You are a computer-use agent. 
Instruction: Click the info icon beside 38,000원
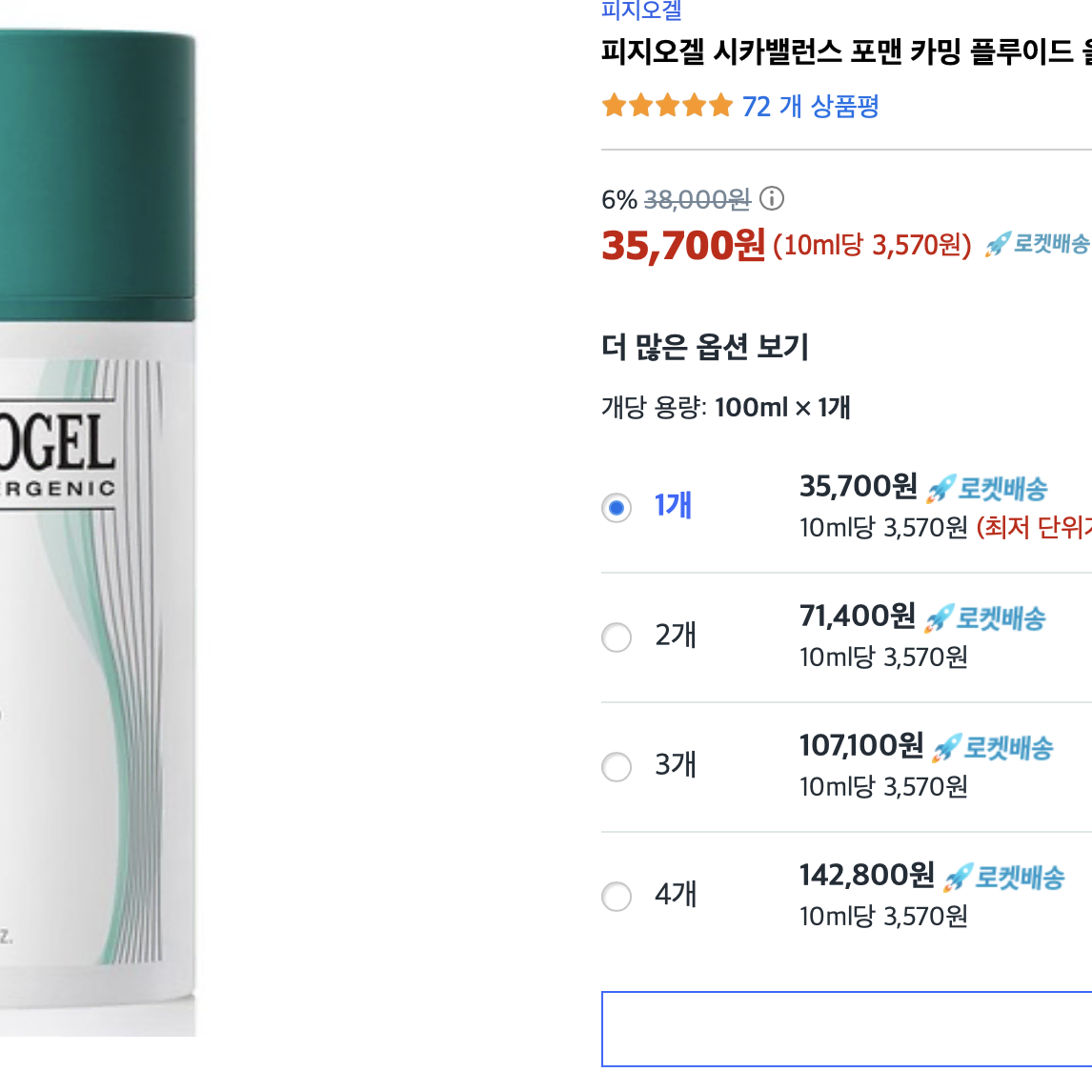click(x=772, y=199)
